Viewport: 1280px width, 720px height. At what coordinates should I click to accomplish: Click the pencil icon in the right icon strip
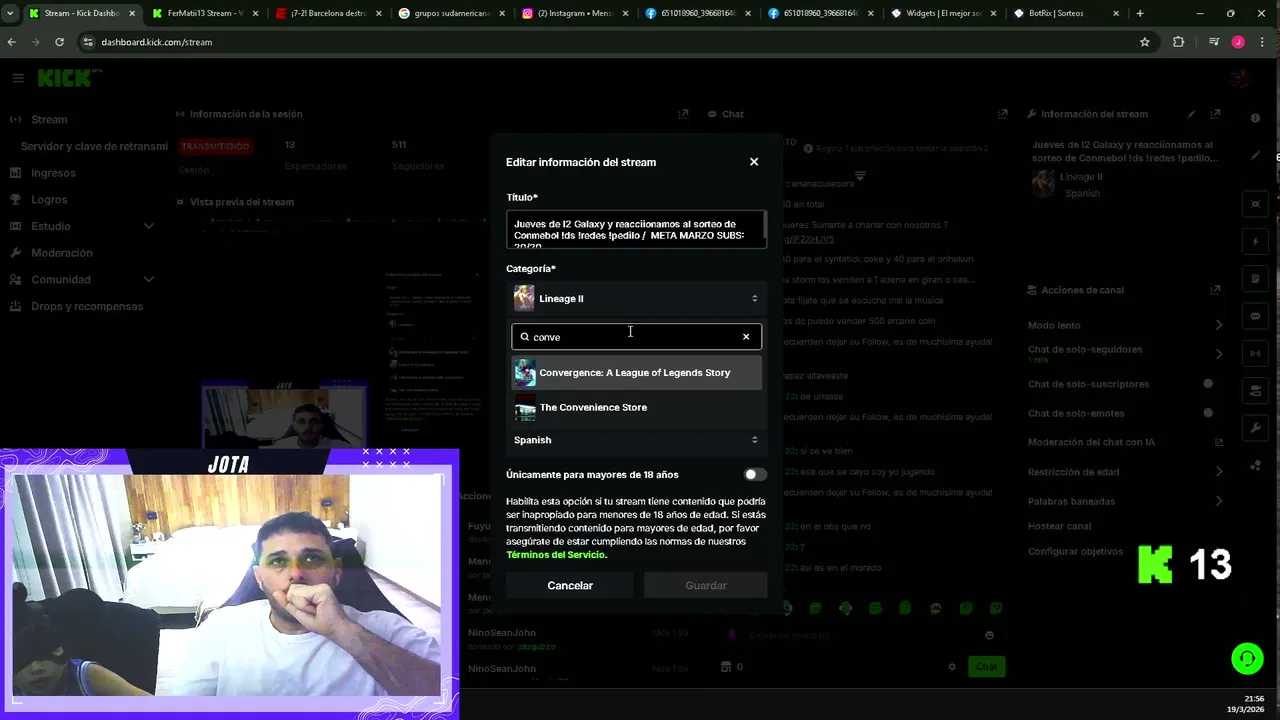(1256, 155)
